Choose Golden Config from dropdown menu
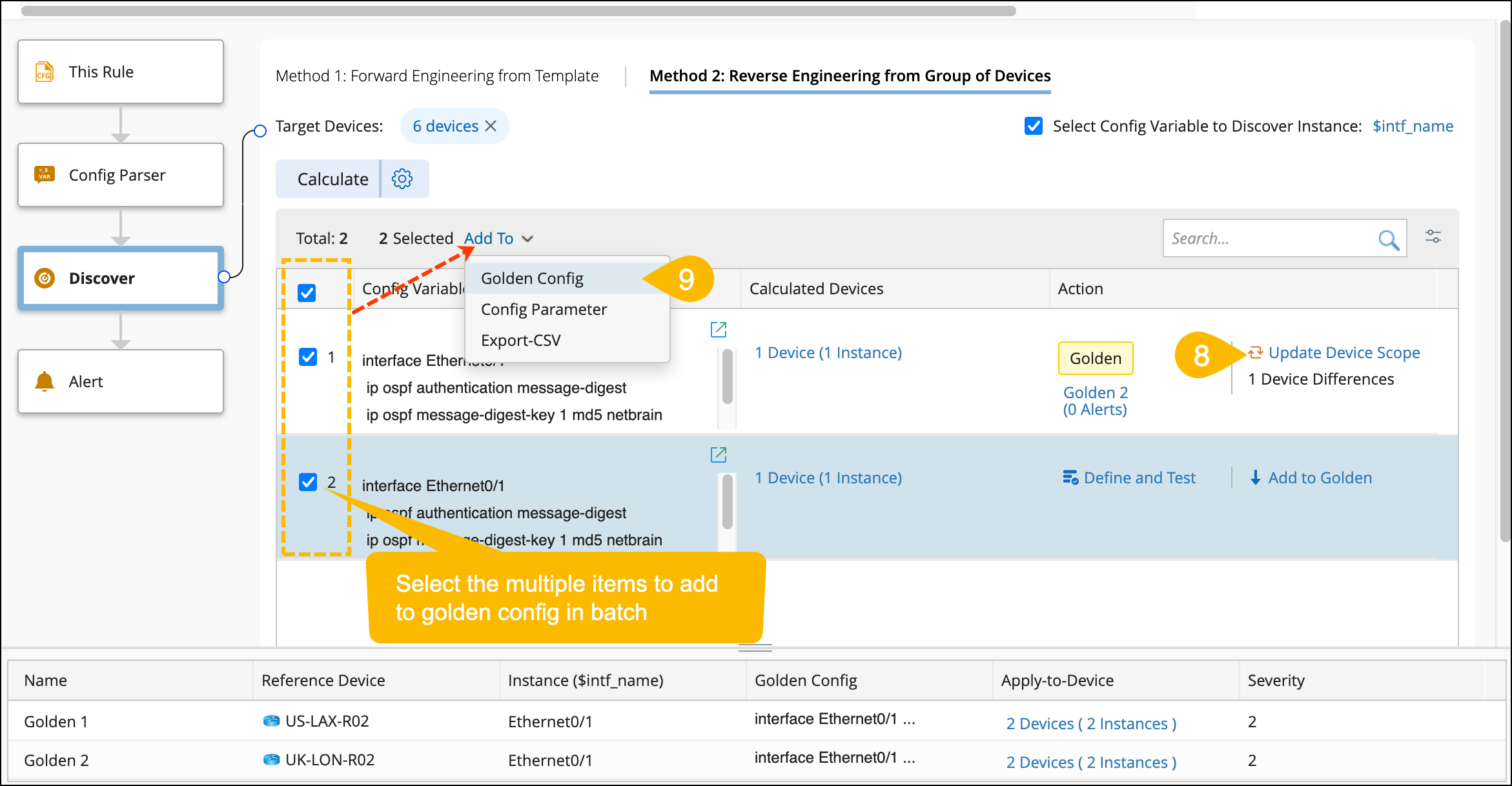The width and height of the screenshot is (1512, 786). (532, 278)
